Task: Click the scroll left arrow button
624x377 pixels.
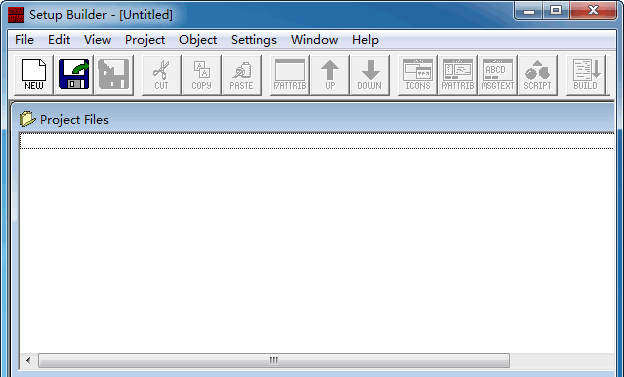Action: [28, 360]
